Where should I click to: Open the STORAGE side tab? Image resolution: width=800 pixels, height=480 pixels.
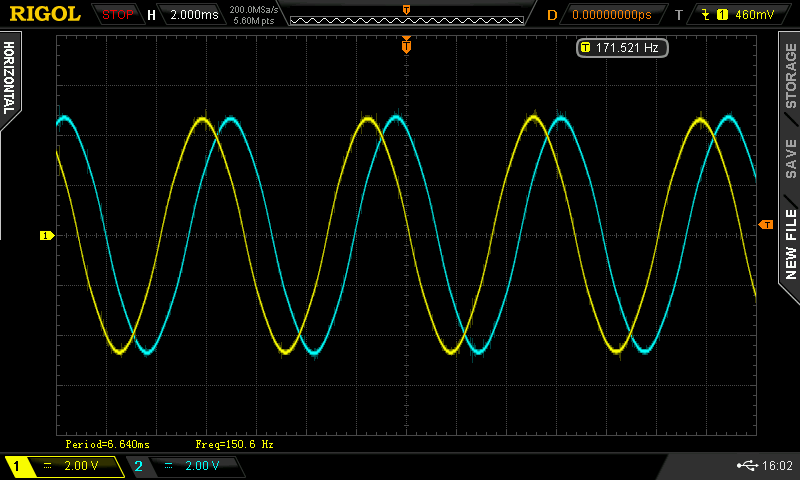790,75
